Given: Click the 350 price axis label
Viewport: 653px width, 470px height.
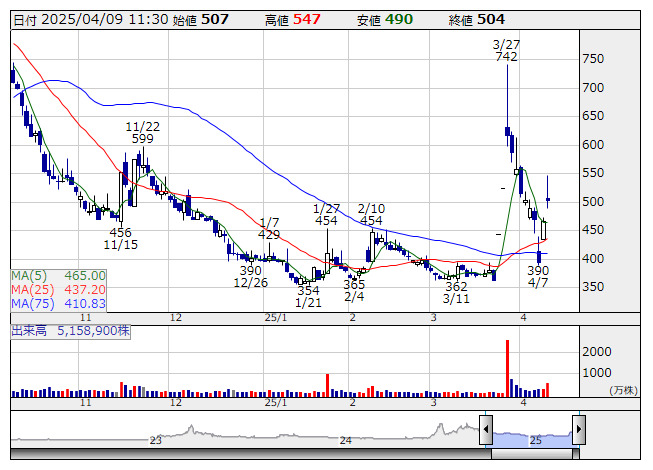Looking at the screenshot, I should [593, 287].
